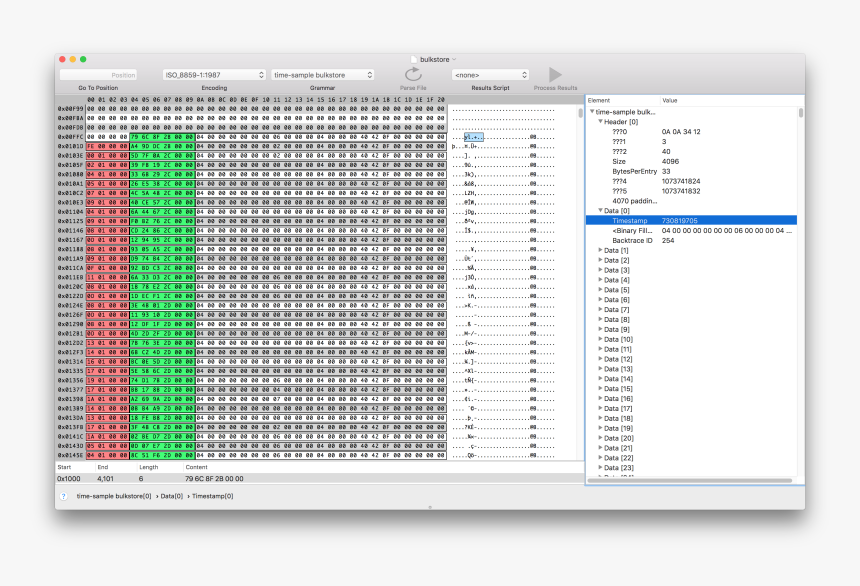
Task: Select the BytesPerEntry row
Action: pyautogui.click(x=692, y=171)
